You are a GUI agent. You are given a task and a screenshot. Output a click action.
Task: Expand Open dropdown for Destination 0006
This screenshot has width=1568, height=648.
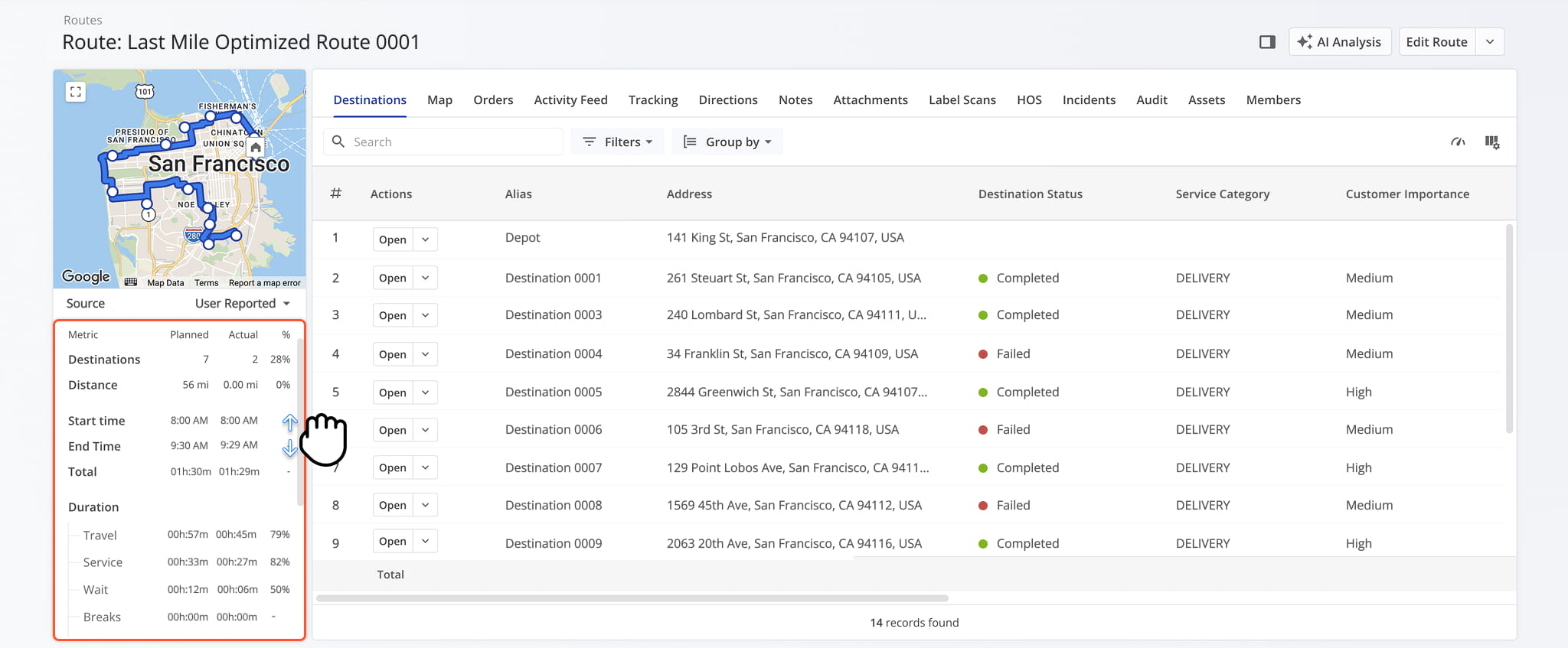[x=426, y=430]
